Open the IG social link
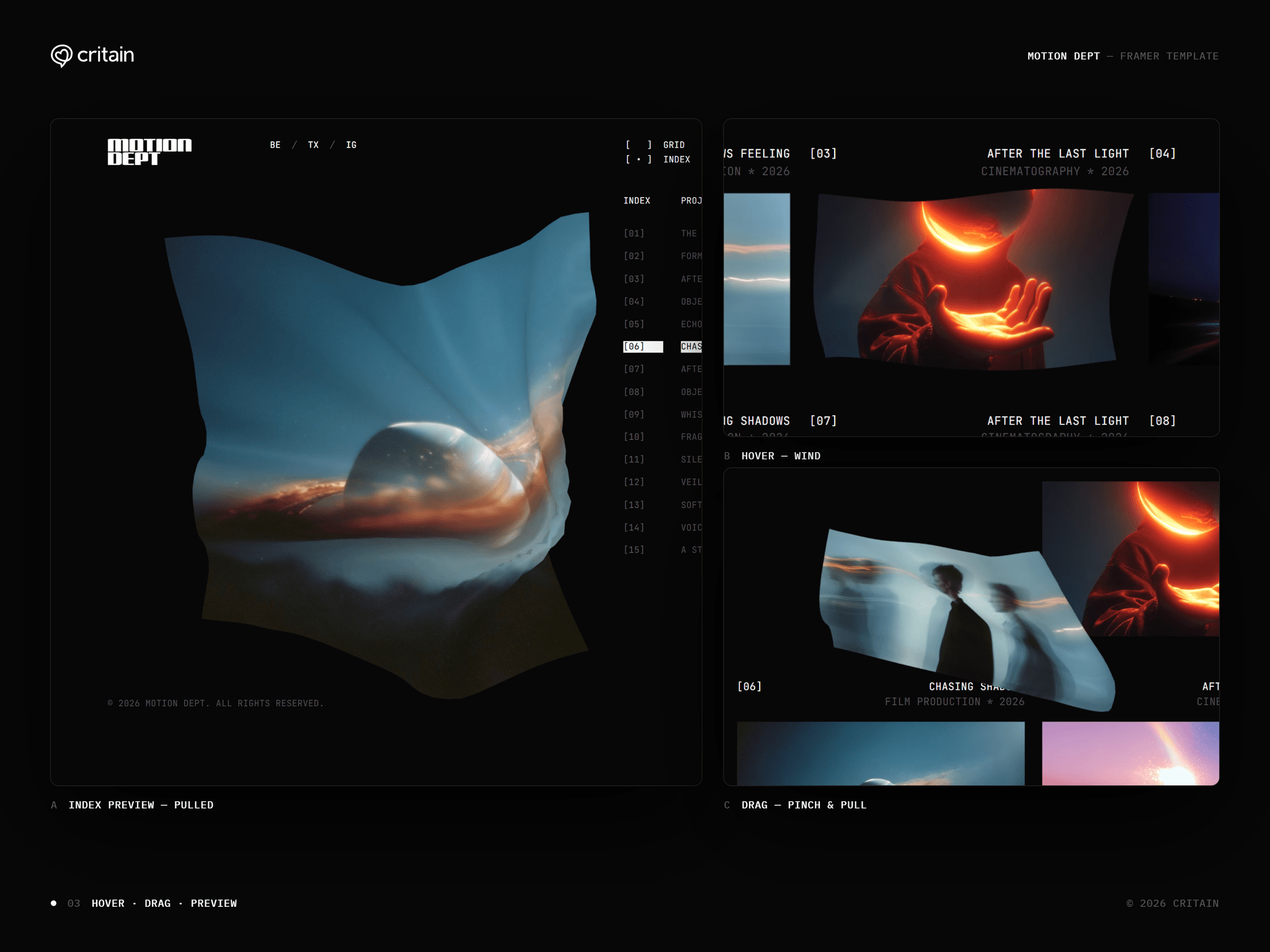Viewport: 1270px width, 952px height. coord(351,145)
